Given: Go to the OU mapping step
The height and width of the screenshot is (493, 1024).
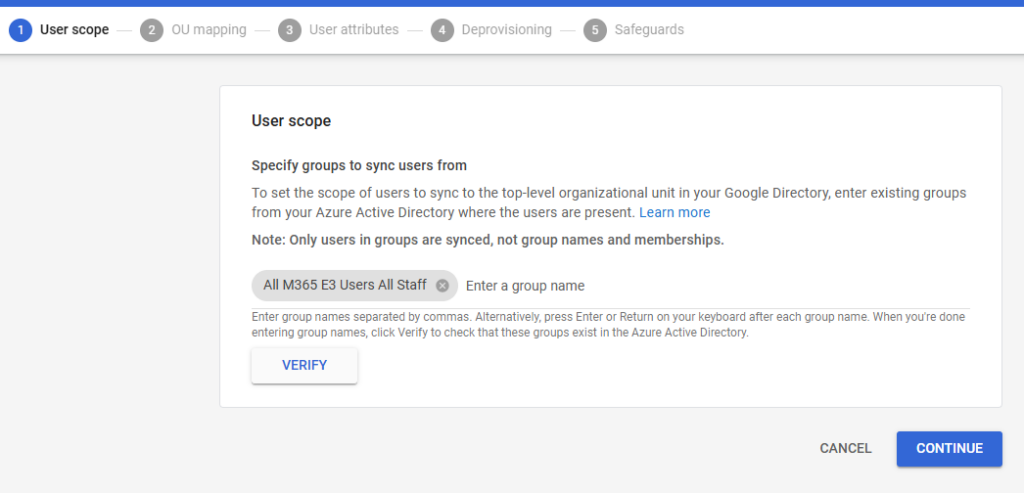Looking at the screenshot, I should [x=208, y=30].
